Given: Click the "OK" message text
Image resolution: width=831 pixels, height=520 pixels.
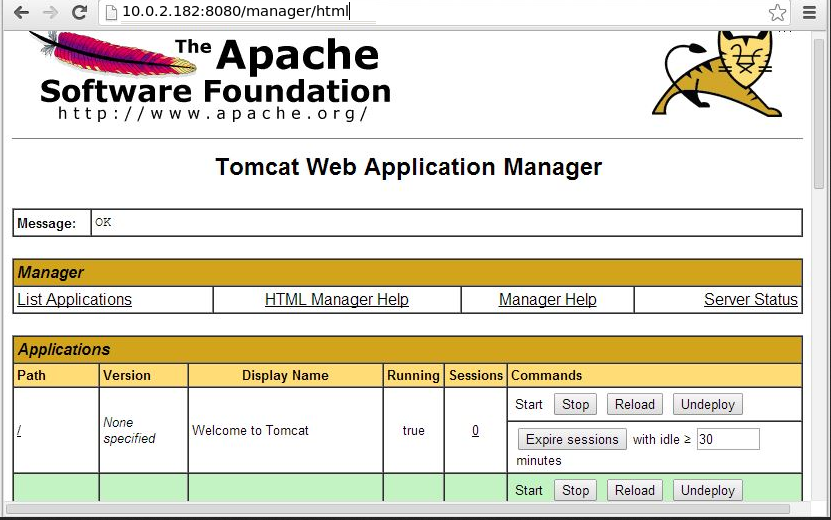Looking at the screenshot, I should [x=103, y=222].
